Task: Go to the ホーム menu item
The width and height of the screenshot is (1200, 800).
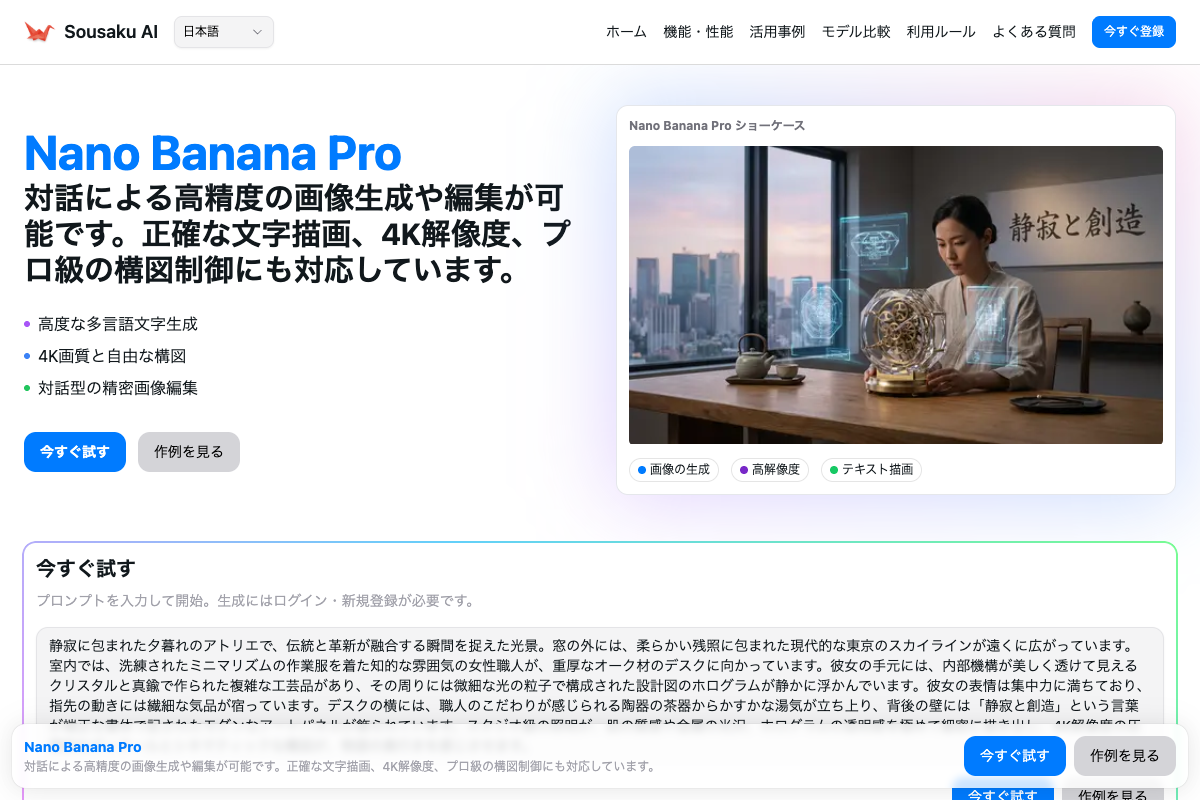Action: tap(626, 32)
